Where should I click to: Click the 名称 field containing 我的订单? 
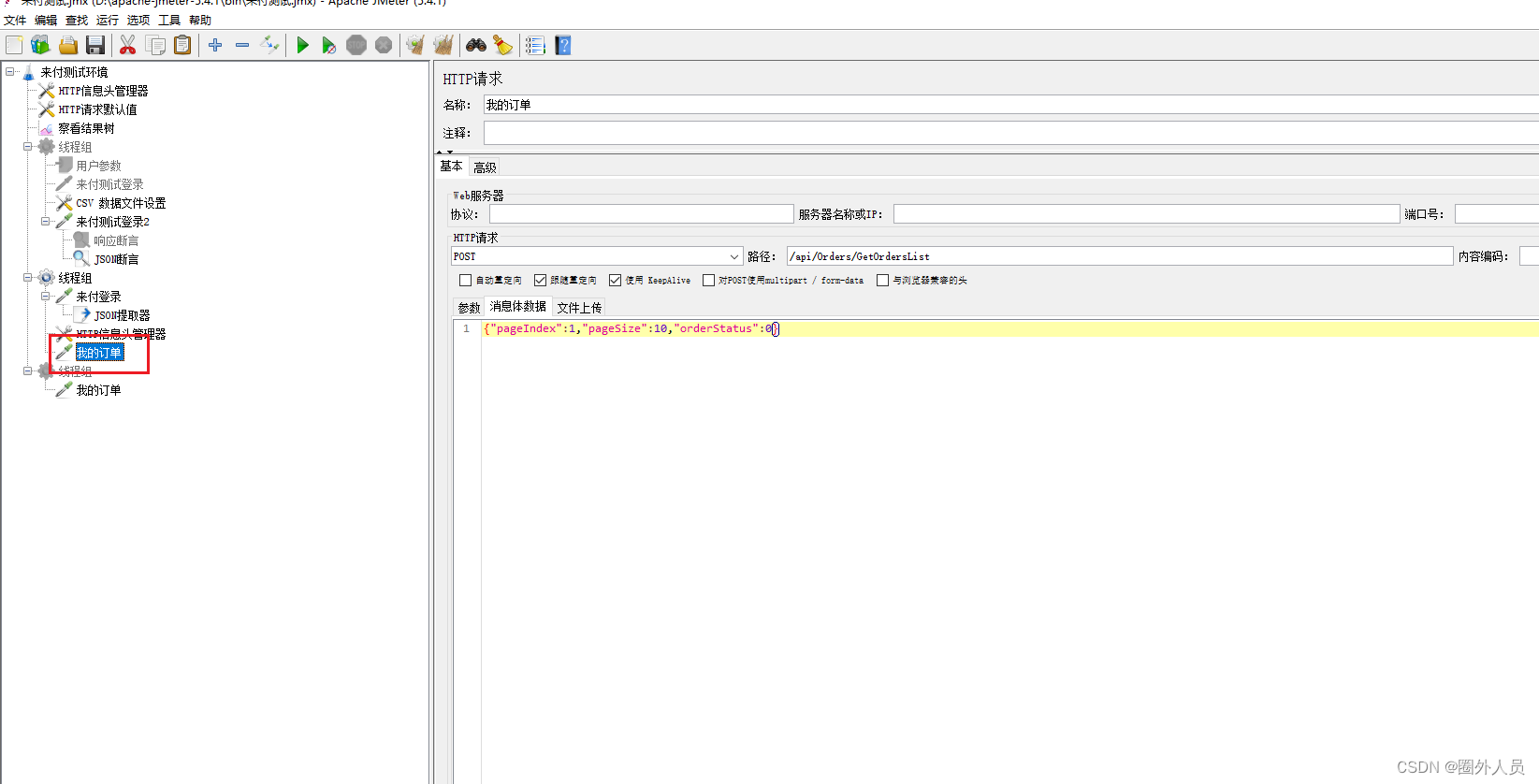pyautogui.click(x=1010, y=105)
